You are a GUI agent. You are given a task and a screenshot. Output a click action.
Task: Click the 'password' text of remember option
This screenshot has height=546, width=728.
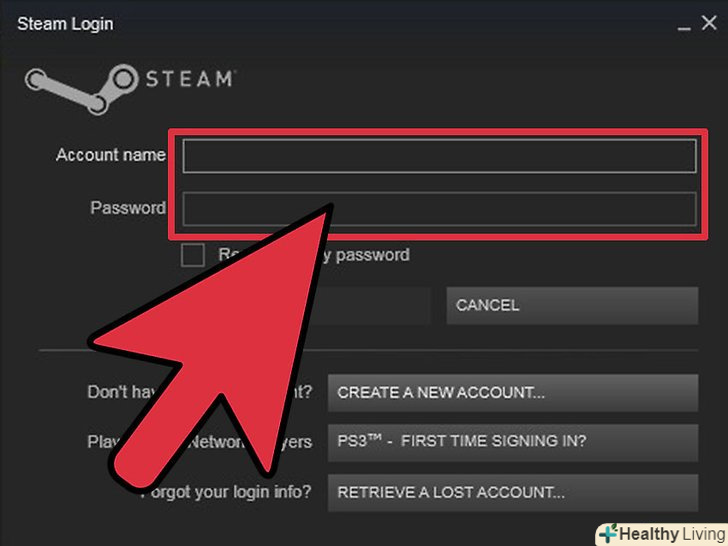[x=372, y=255]
